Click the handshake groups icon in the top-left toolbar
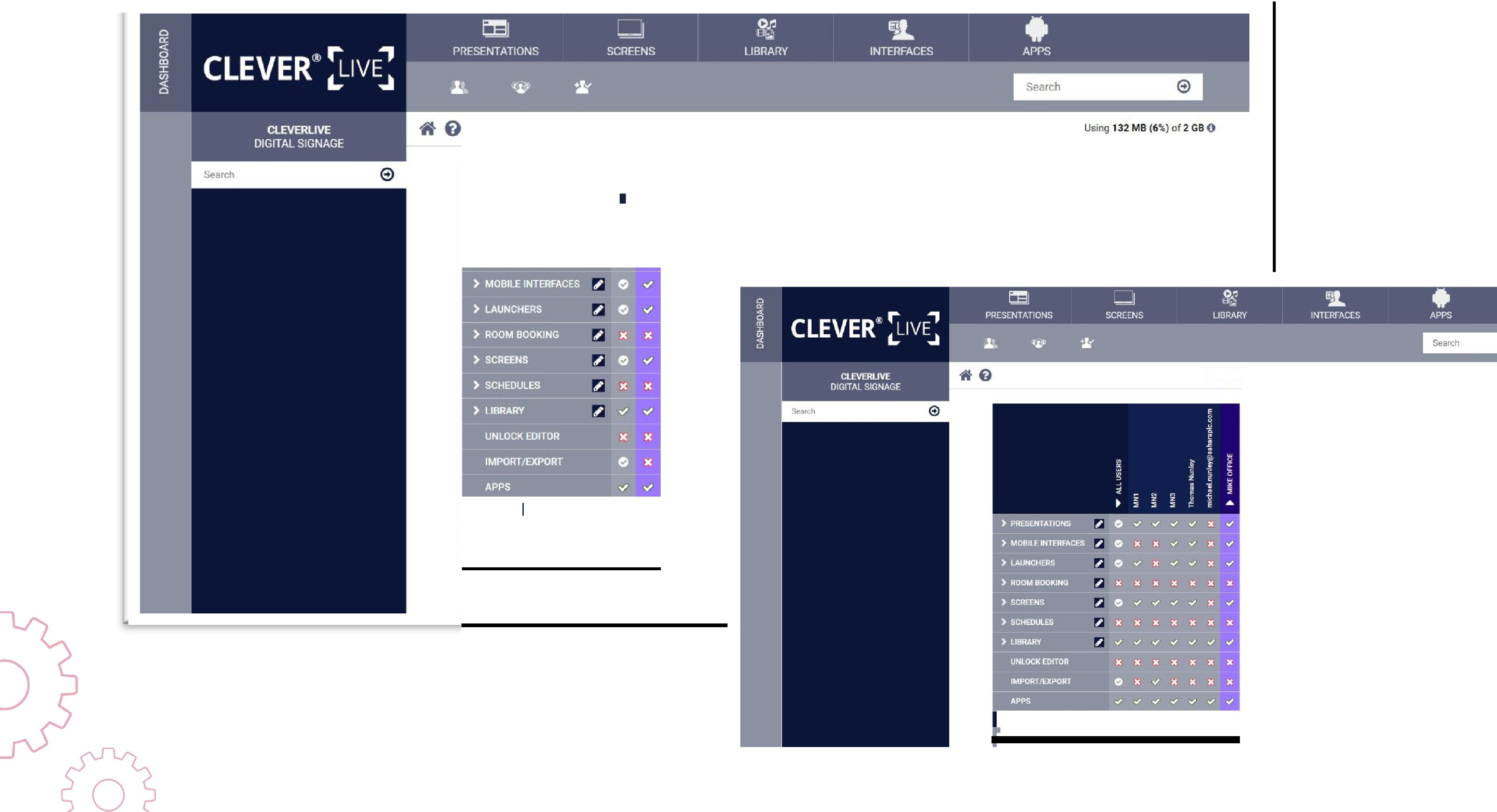This screenshot has height=812, width=1497. point(521,87)
